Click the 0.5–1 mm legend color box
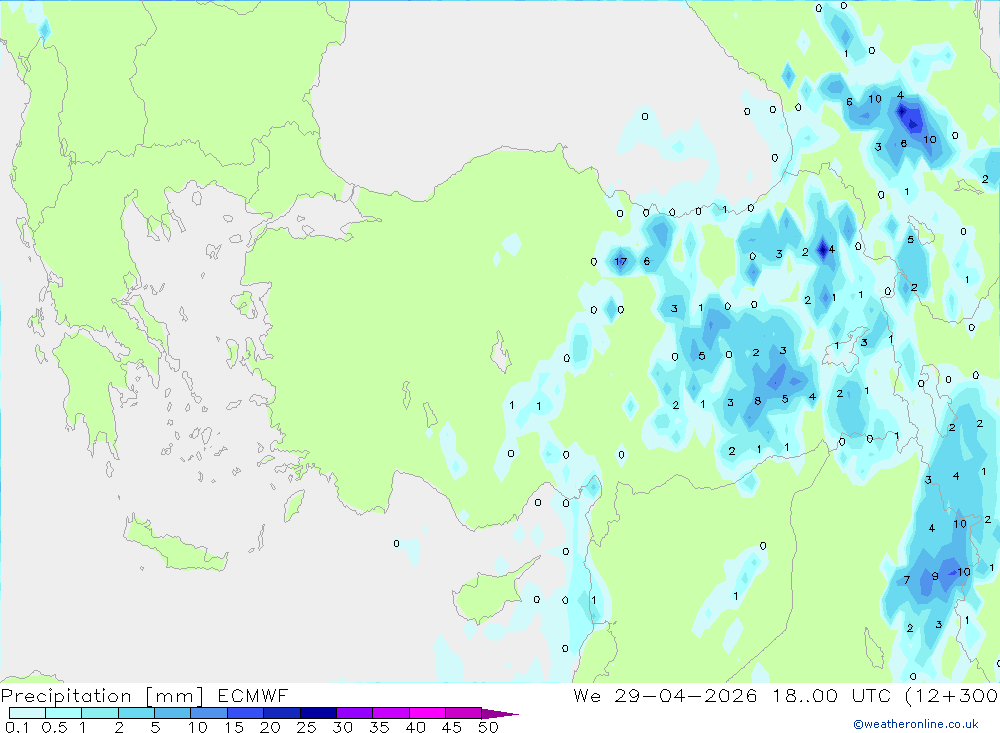 pyautogui.click(x=64, y=713)
